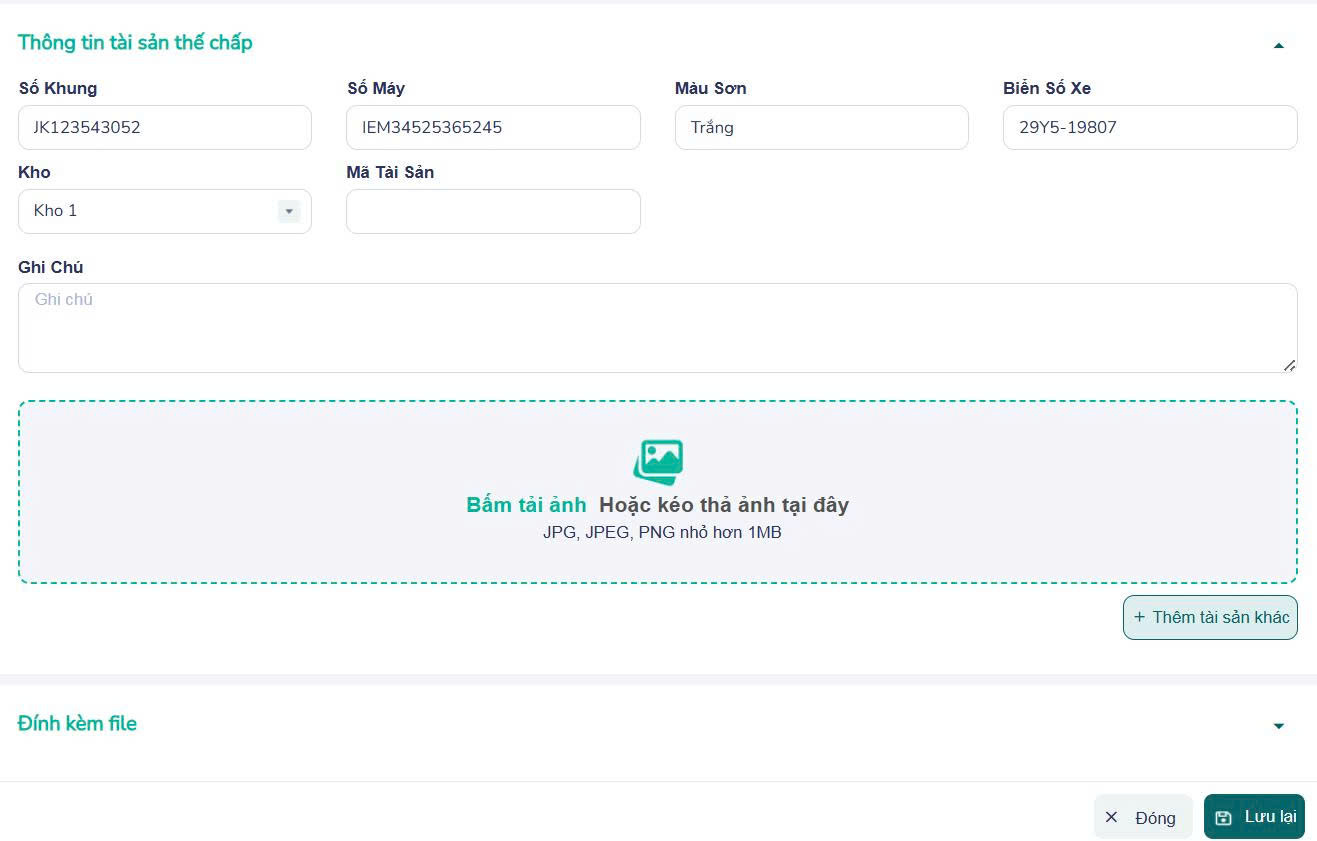This screenshot has width=1317, height=841.
Task: Collapse the Thông tin tài sản thế chấp section
Action: (x=1278, y=45)
